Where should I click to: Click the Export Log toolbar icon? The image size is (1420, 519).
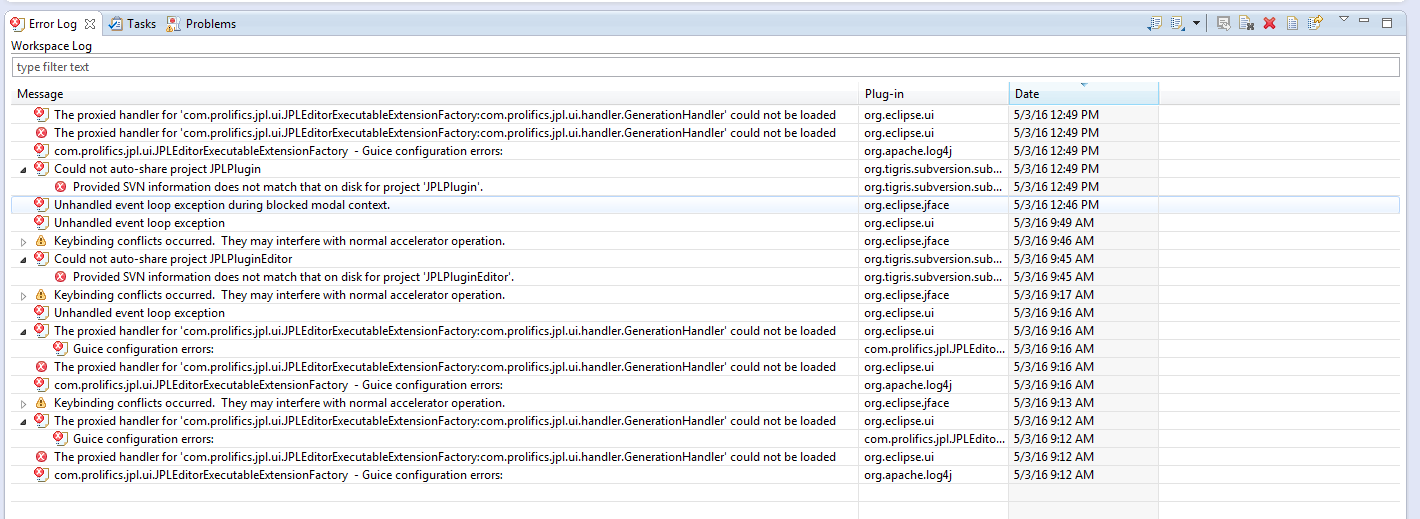[x=1155, y=23]
